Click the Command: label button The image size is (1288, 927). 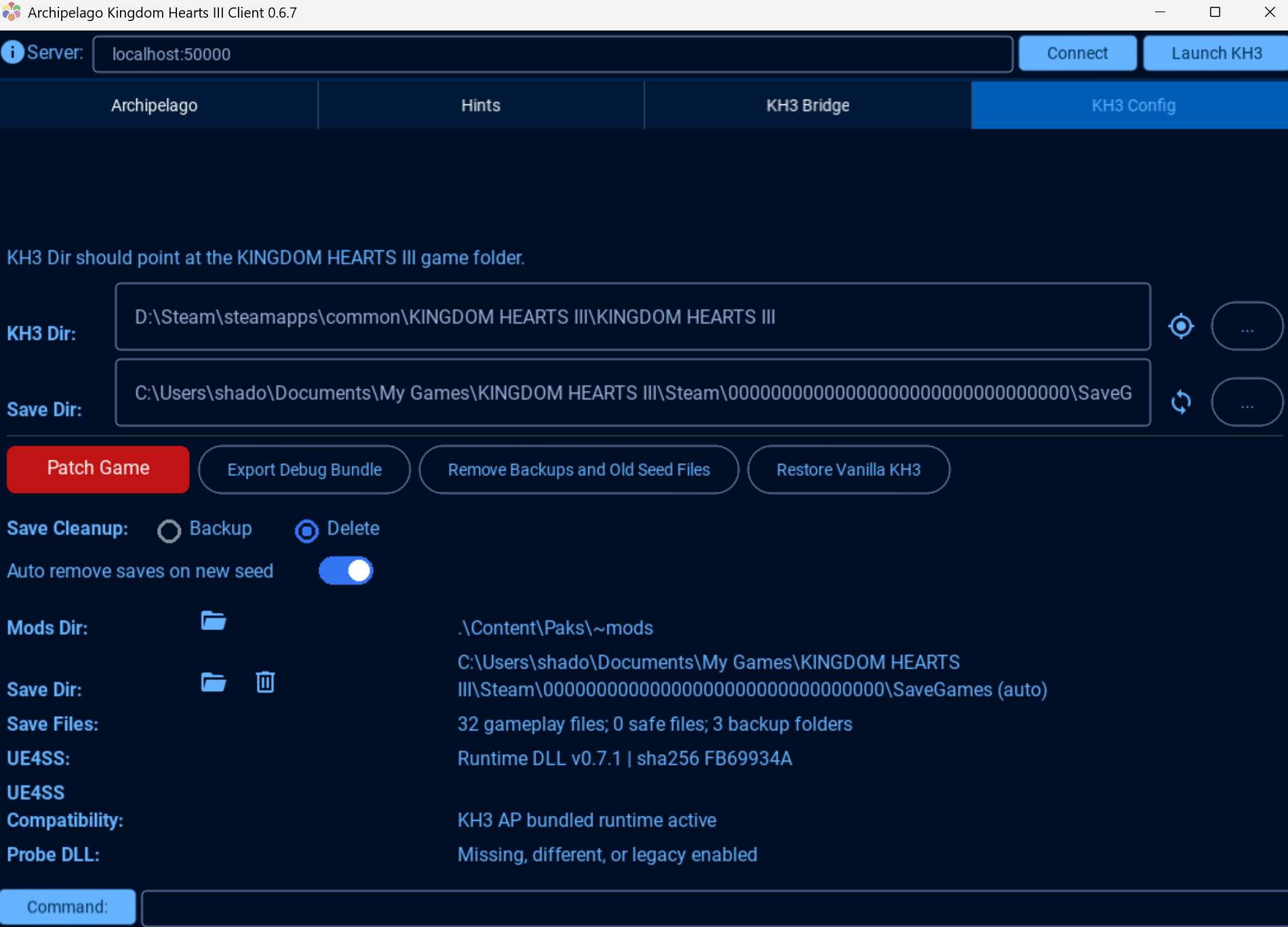coord(68,907)
